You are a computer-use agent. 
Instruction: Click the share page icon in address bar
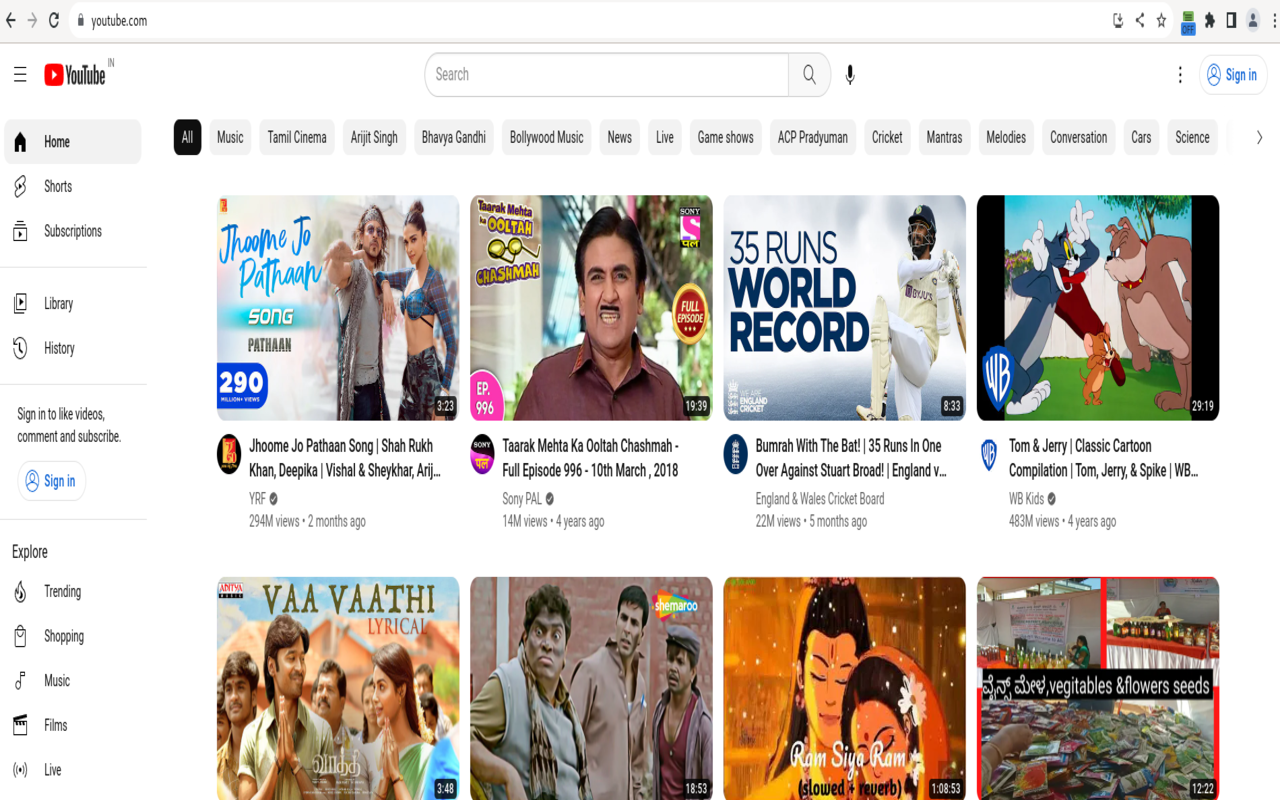tap(1139, 20)
